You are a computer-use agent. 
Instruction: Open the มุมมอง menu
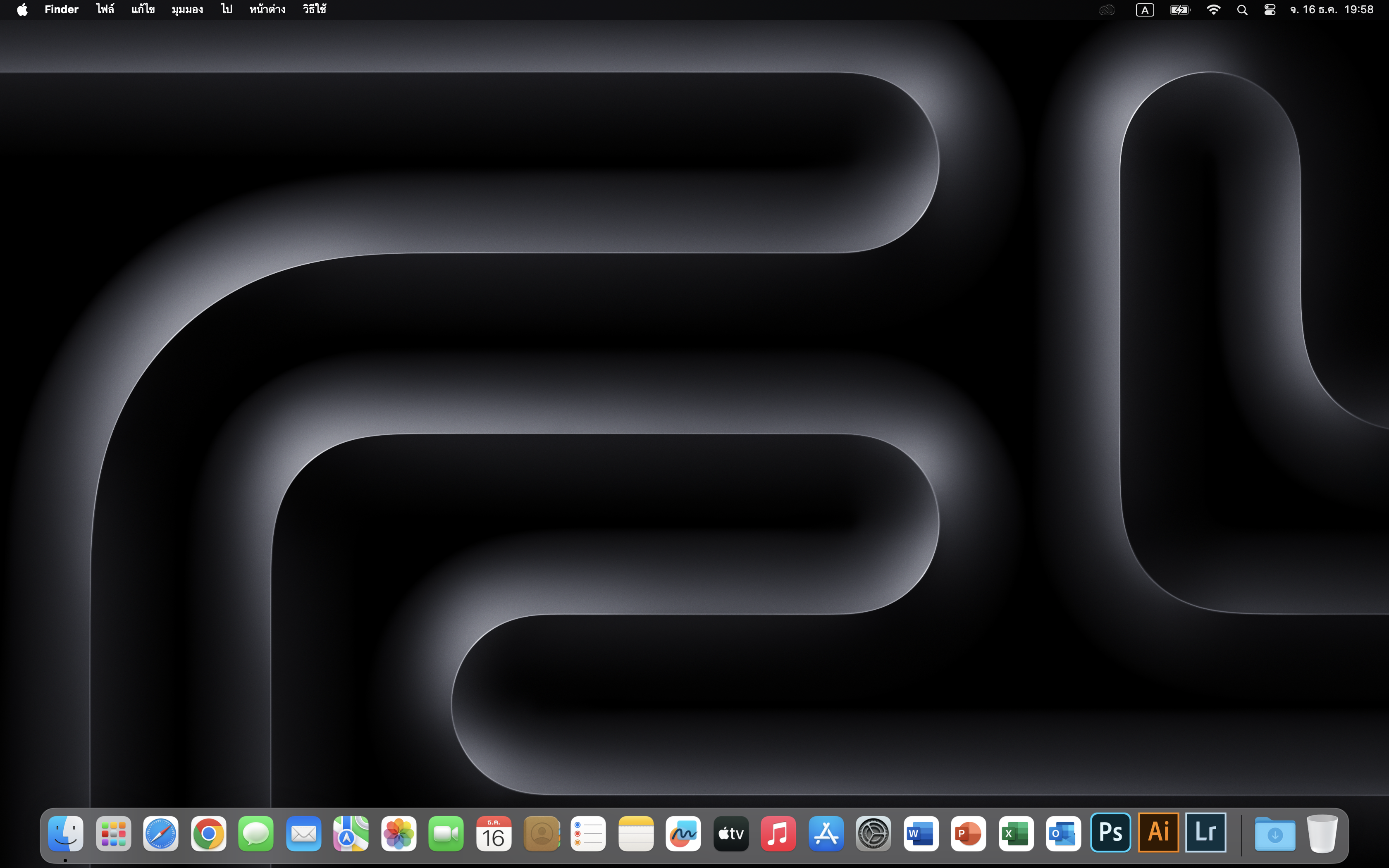(x=187, y=10)
